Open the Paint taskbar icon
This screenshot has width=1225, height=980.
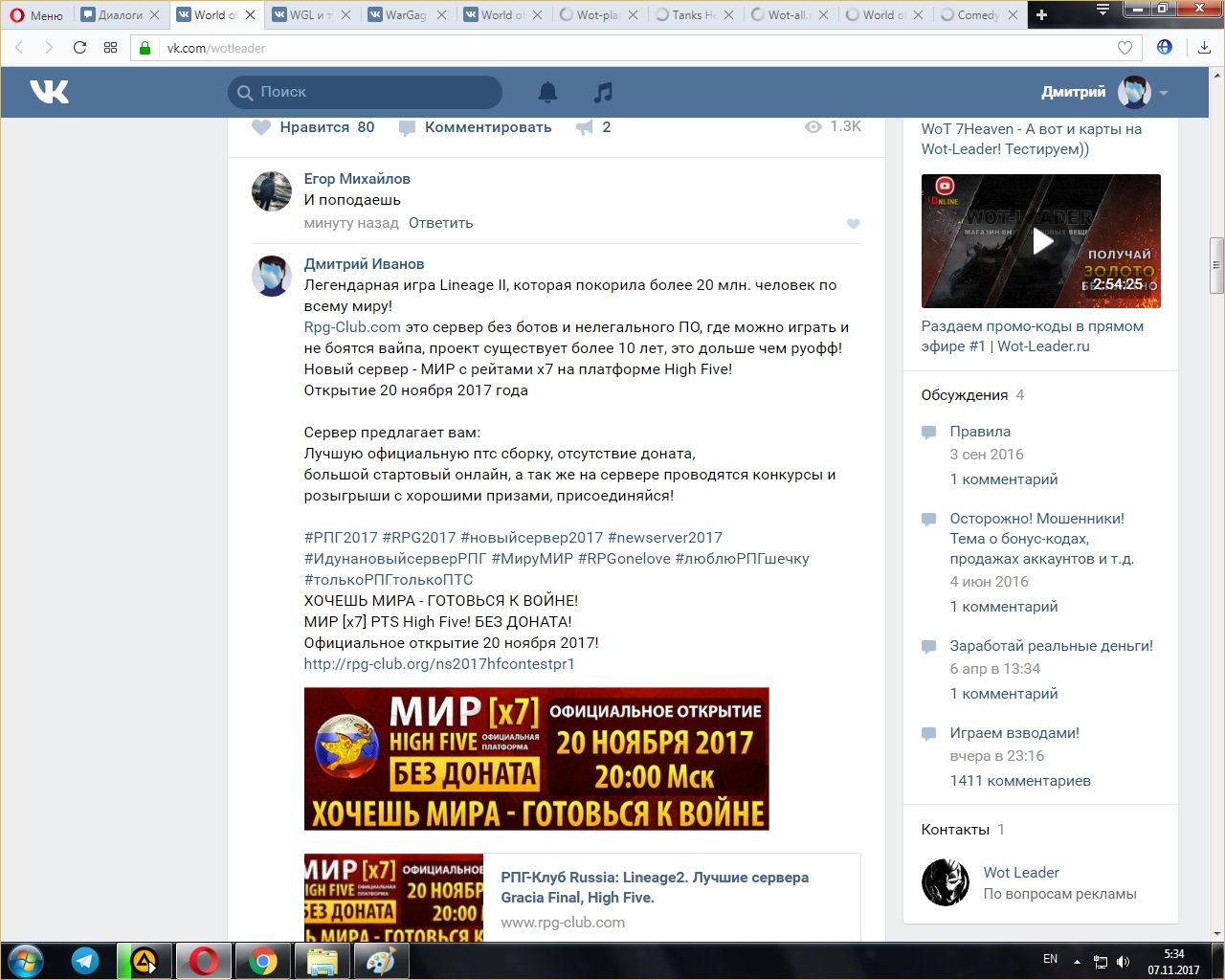click(381, 961)
